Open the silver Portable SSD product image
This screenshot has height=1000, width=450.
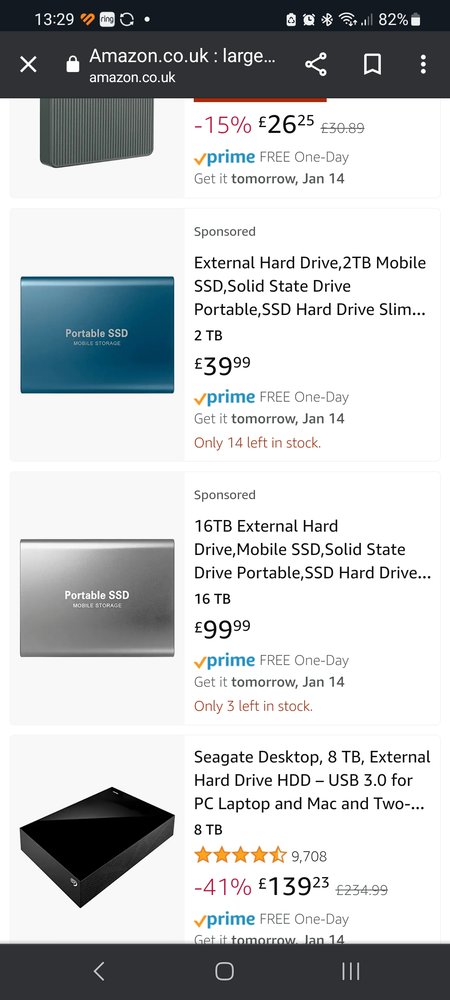[97, 598]
